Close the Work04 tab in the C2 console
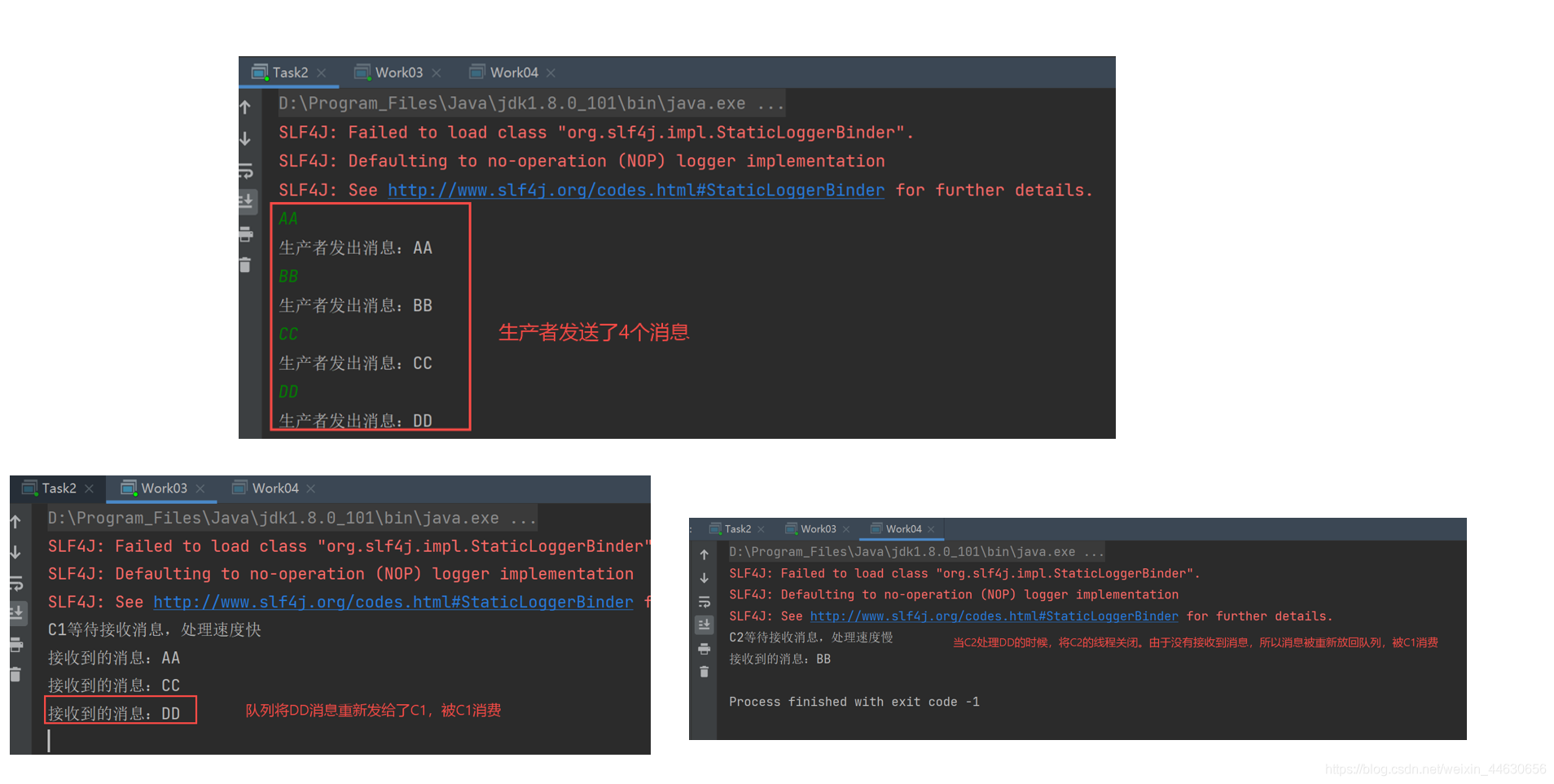The height and width of the screenshot is (784, 1554). point(931,529)
